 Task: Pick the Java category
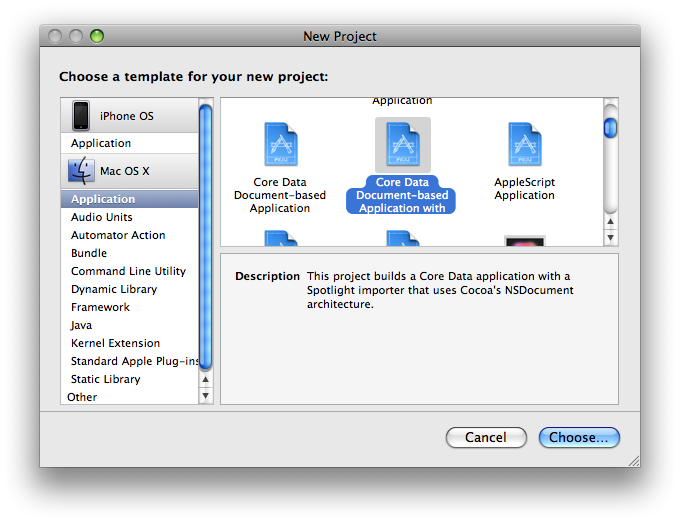[129, 325]
